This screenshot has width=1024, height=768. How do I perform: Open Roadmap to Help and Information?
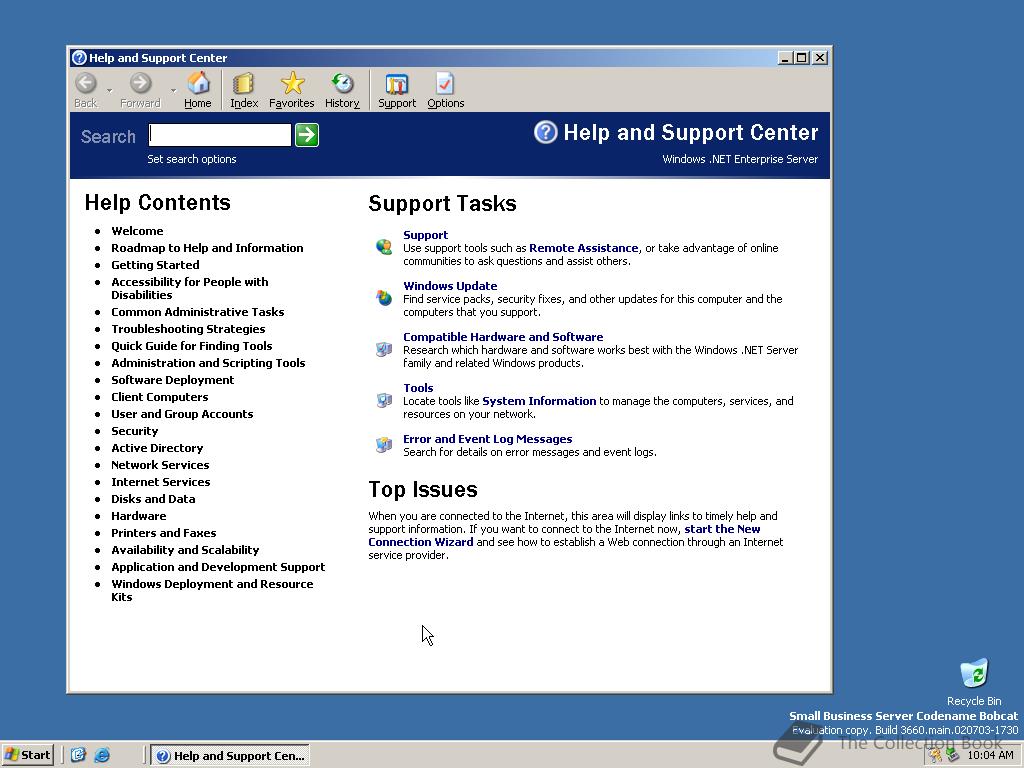[207, 248]
